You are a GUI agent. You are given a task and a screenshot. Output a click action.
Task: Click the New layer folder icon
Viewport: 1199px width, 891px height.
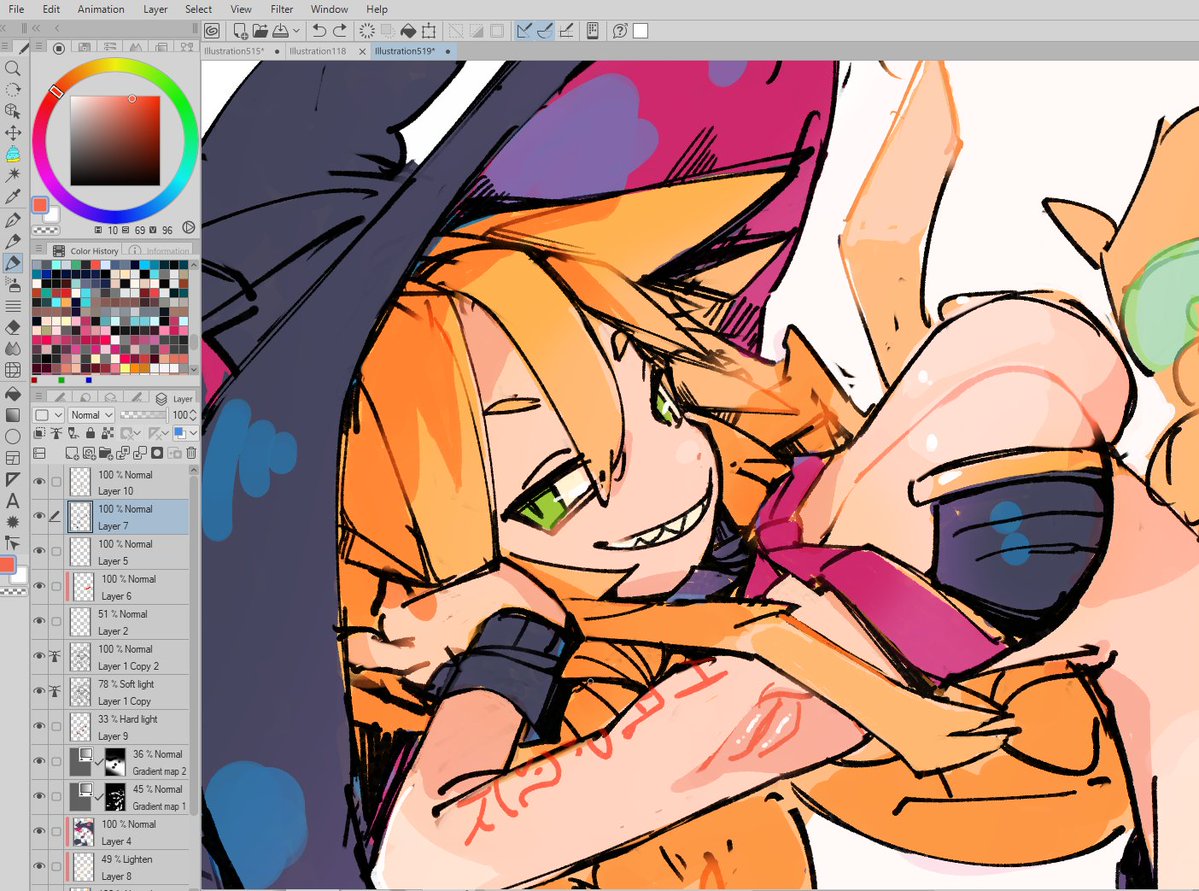106,453
